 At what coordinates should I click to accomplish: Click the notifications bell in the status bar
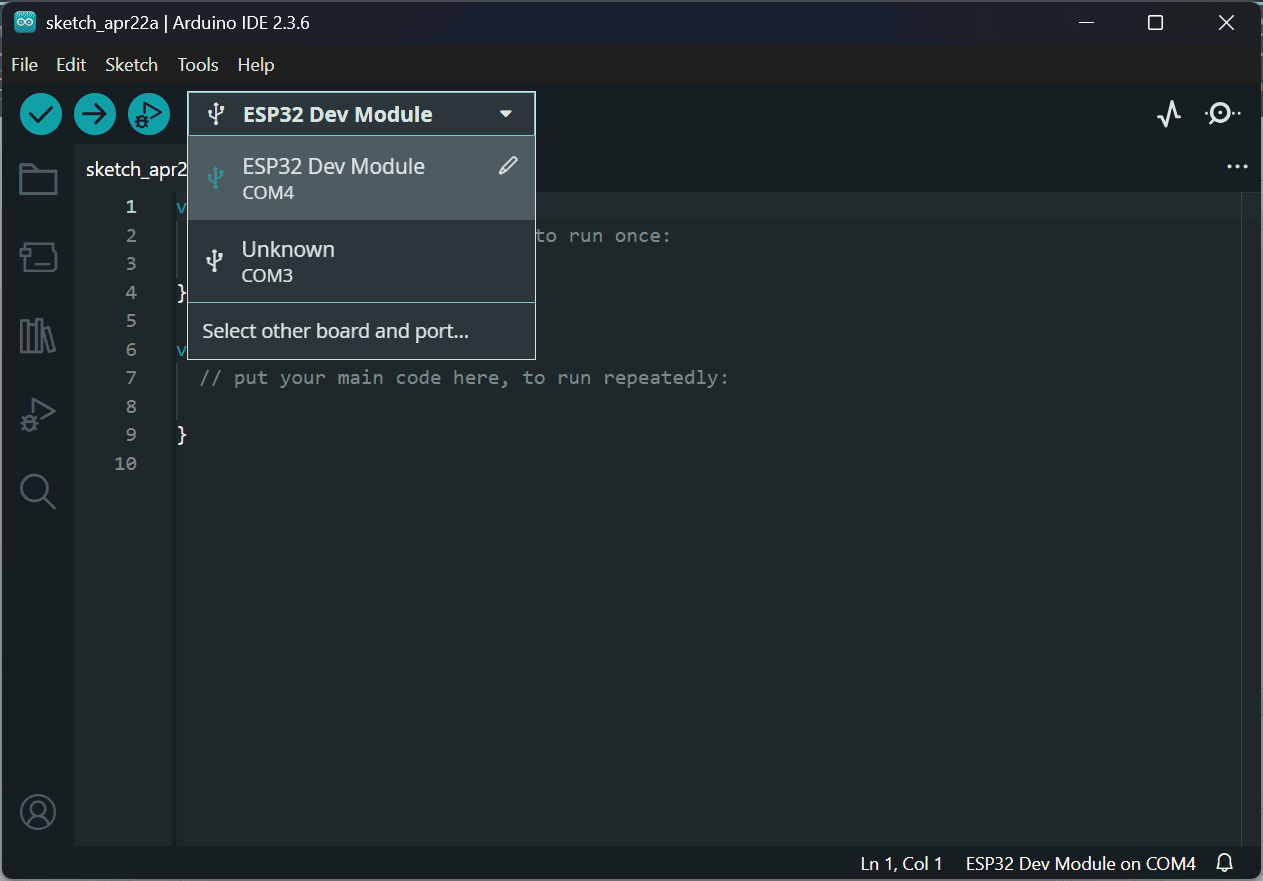point(1223,863)
